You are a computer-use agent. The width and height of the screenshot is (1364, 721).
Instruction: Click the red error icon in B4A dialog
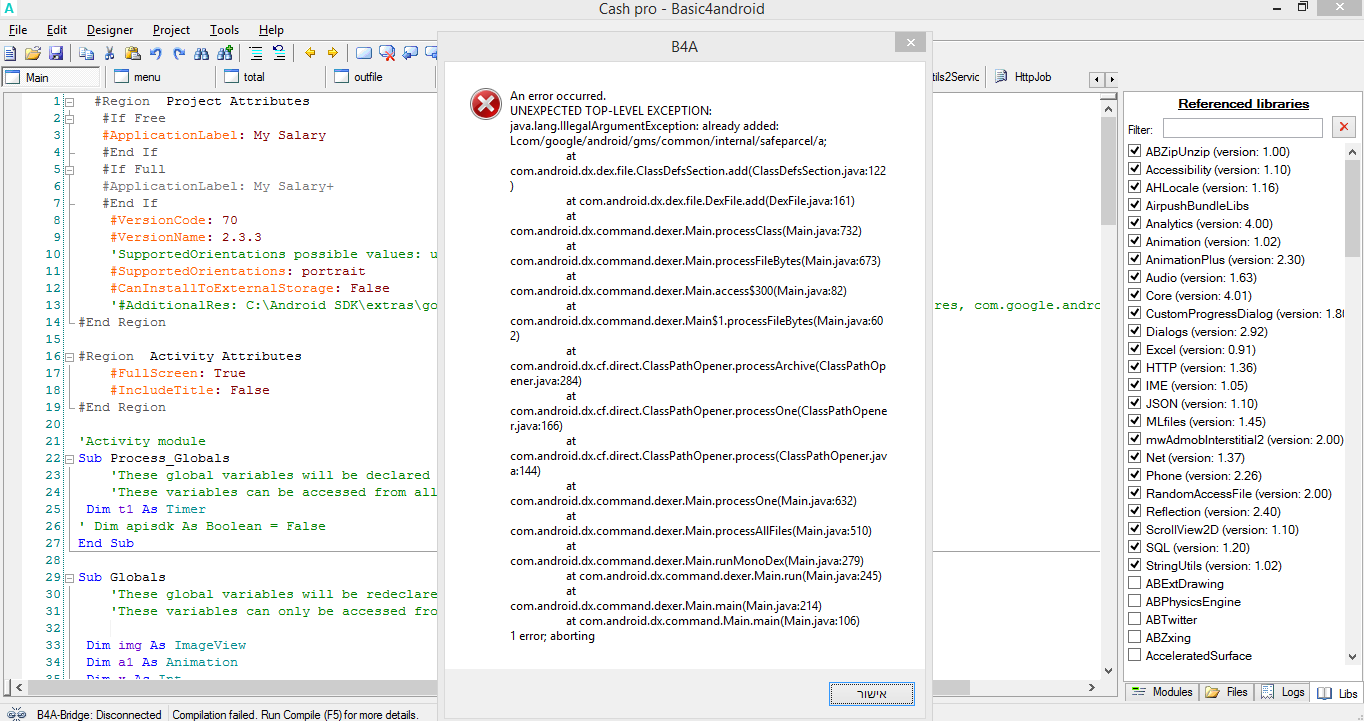(x=486, y=103)
